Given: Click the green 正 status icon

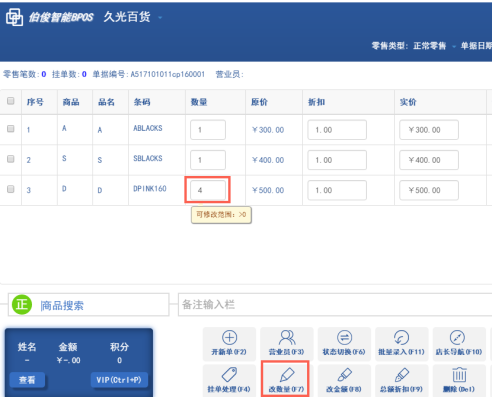Looking at the screenshot, I should [x=22, y=304].
